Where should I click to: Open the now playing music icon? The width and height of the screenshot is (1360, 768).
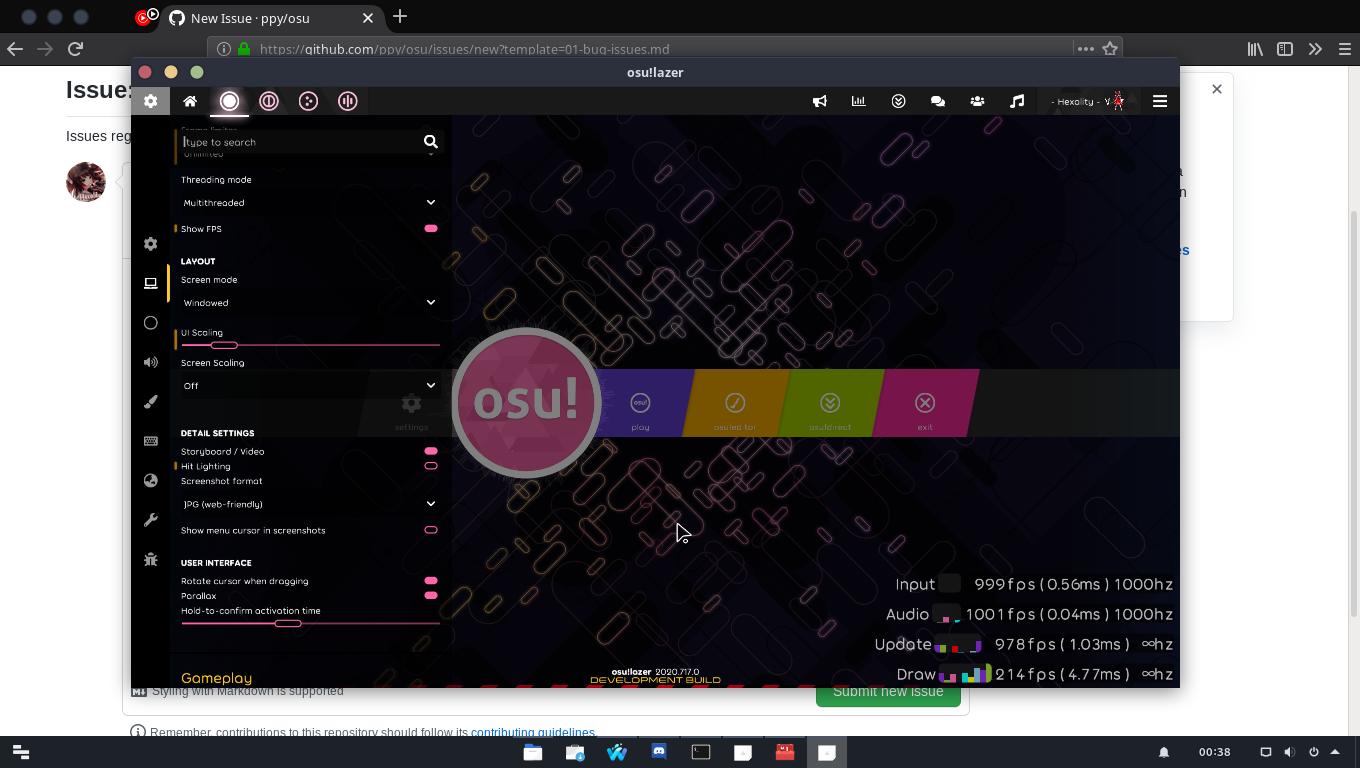(1017, 101)
